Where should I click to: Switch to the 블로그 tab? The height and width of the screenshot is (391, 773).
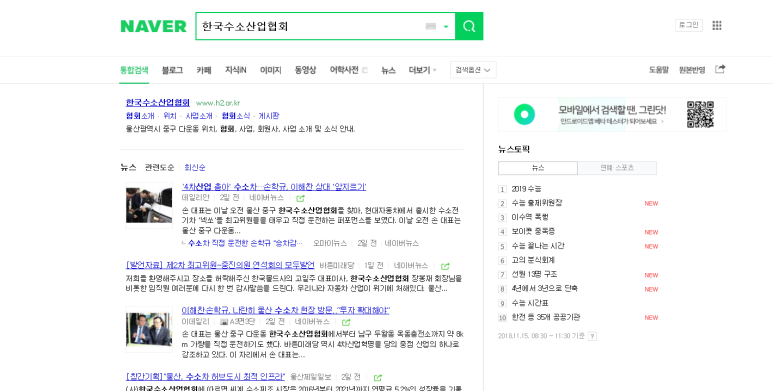(172, 70)
